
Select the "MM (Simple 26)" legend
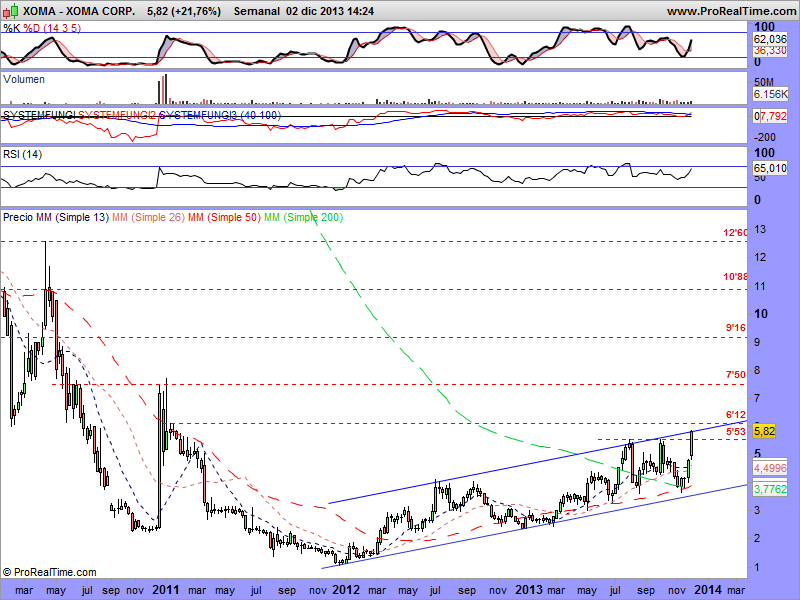(148, 217)
